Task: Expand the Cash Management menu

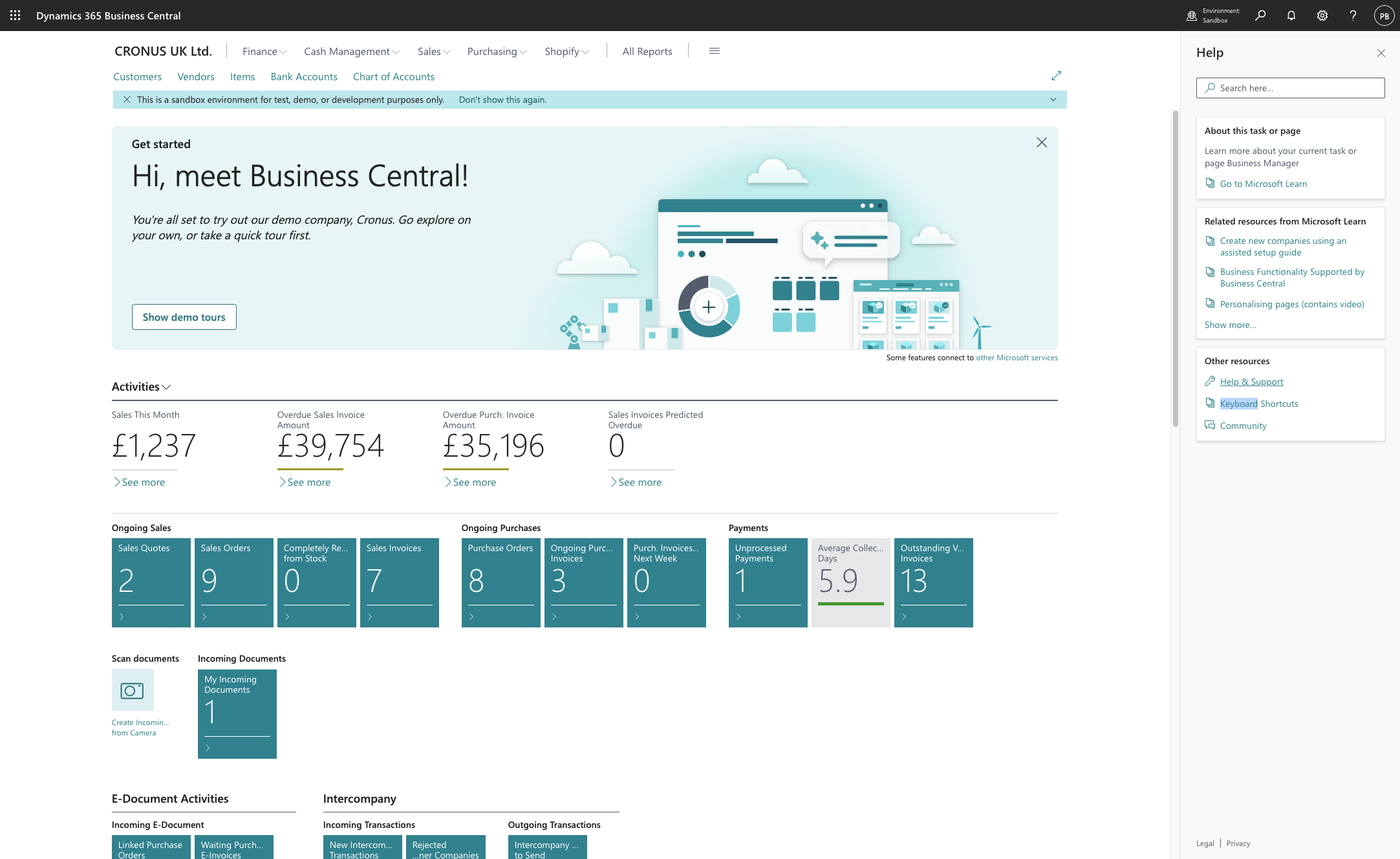Action: click(x=352, y=51)
